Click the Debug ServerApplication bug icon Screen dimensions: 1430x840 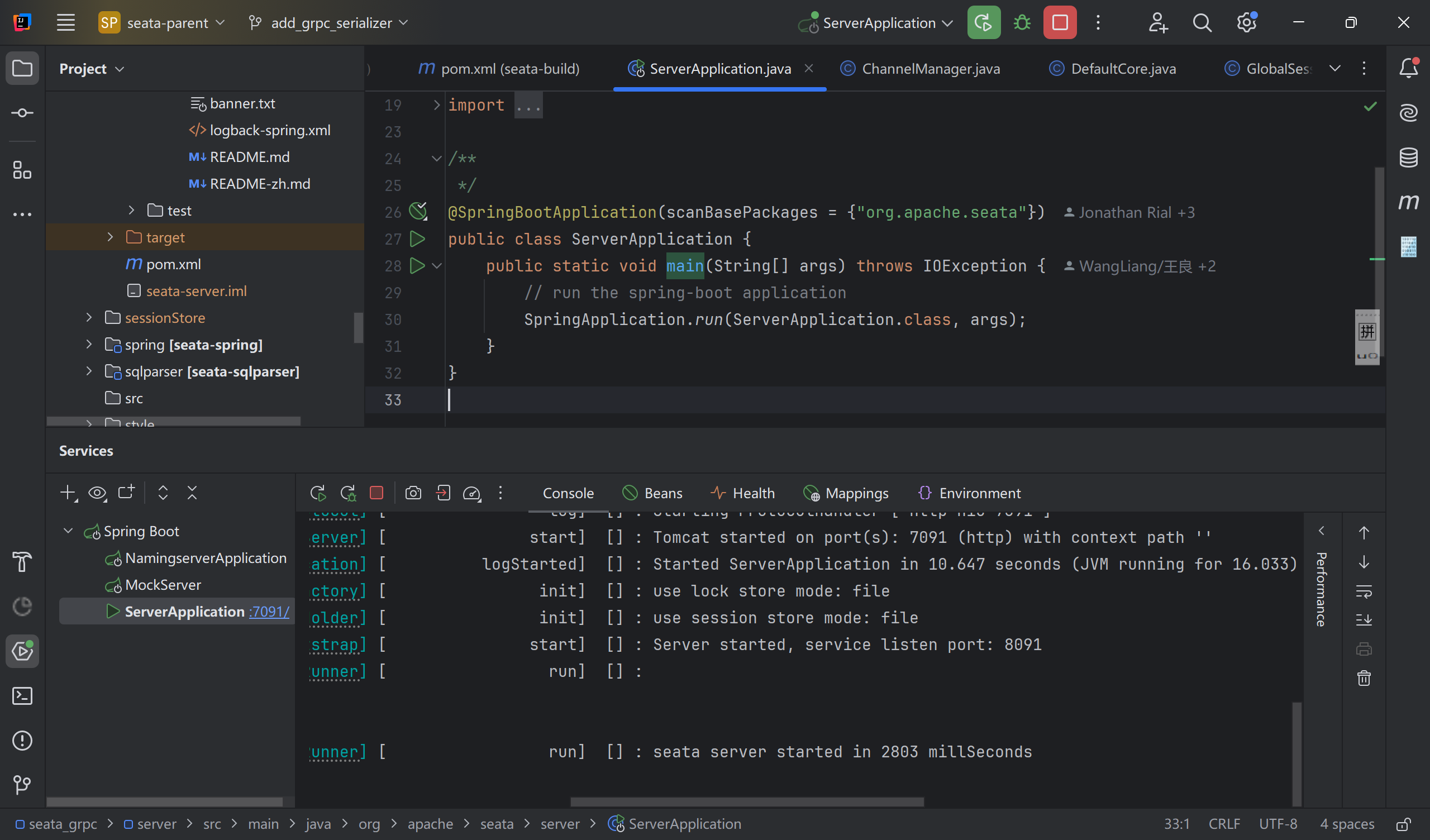coord(1022,23)
